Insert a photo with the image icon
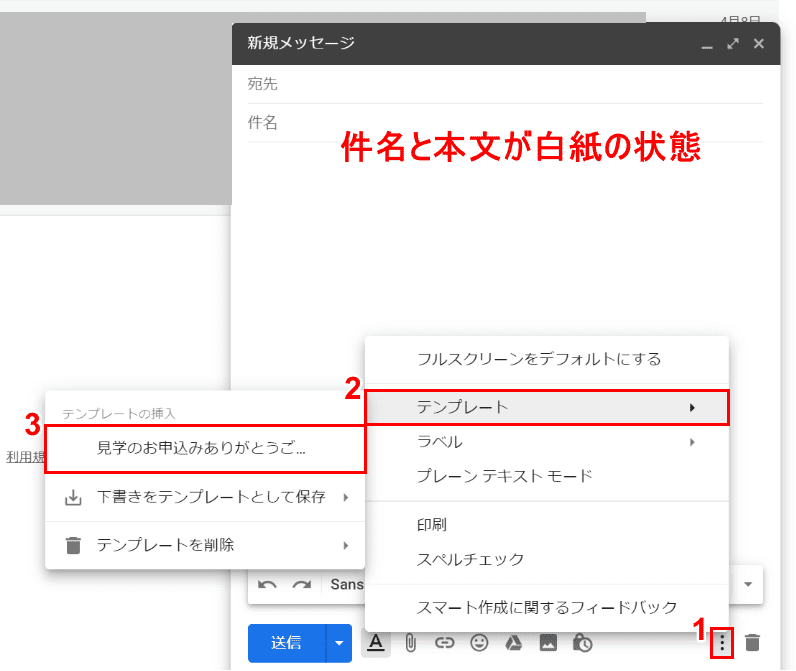The image size is (796, 671). [x=548, y=643]
